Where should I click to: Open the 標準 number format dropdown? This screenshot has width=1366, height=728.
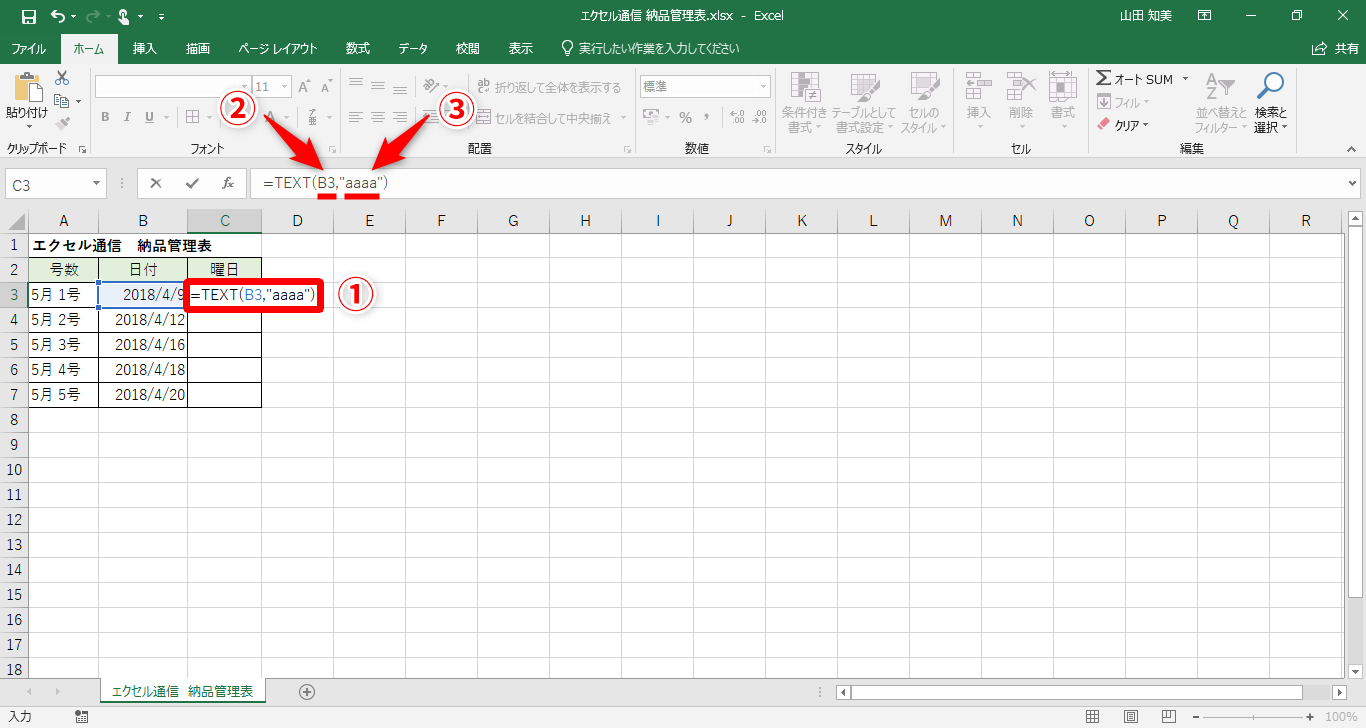(x=763, y=87)
